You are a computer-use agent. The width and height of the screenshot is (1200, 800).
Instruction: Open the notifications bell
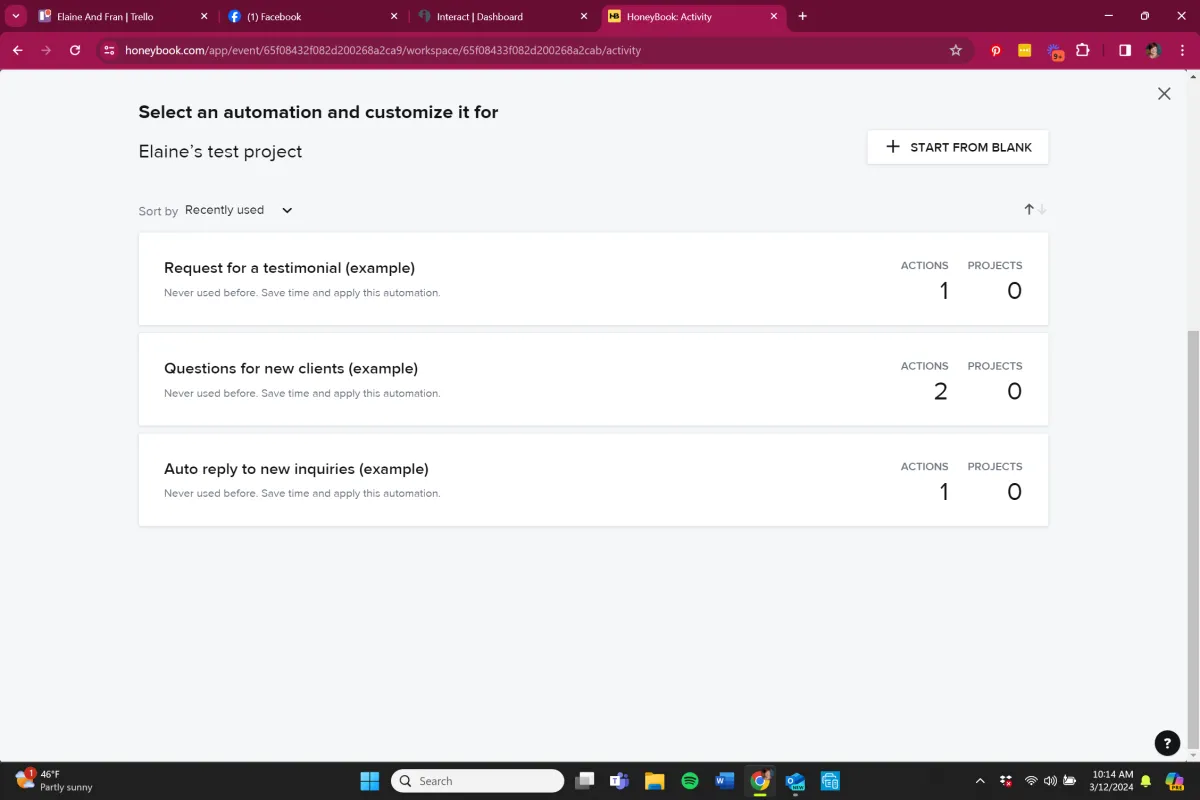1145,781
